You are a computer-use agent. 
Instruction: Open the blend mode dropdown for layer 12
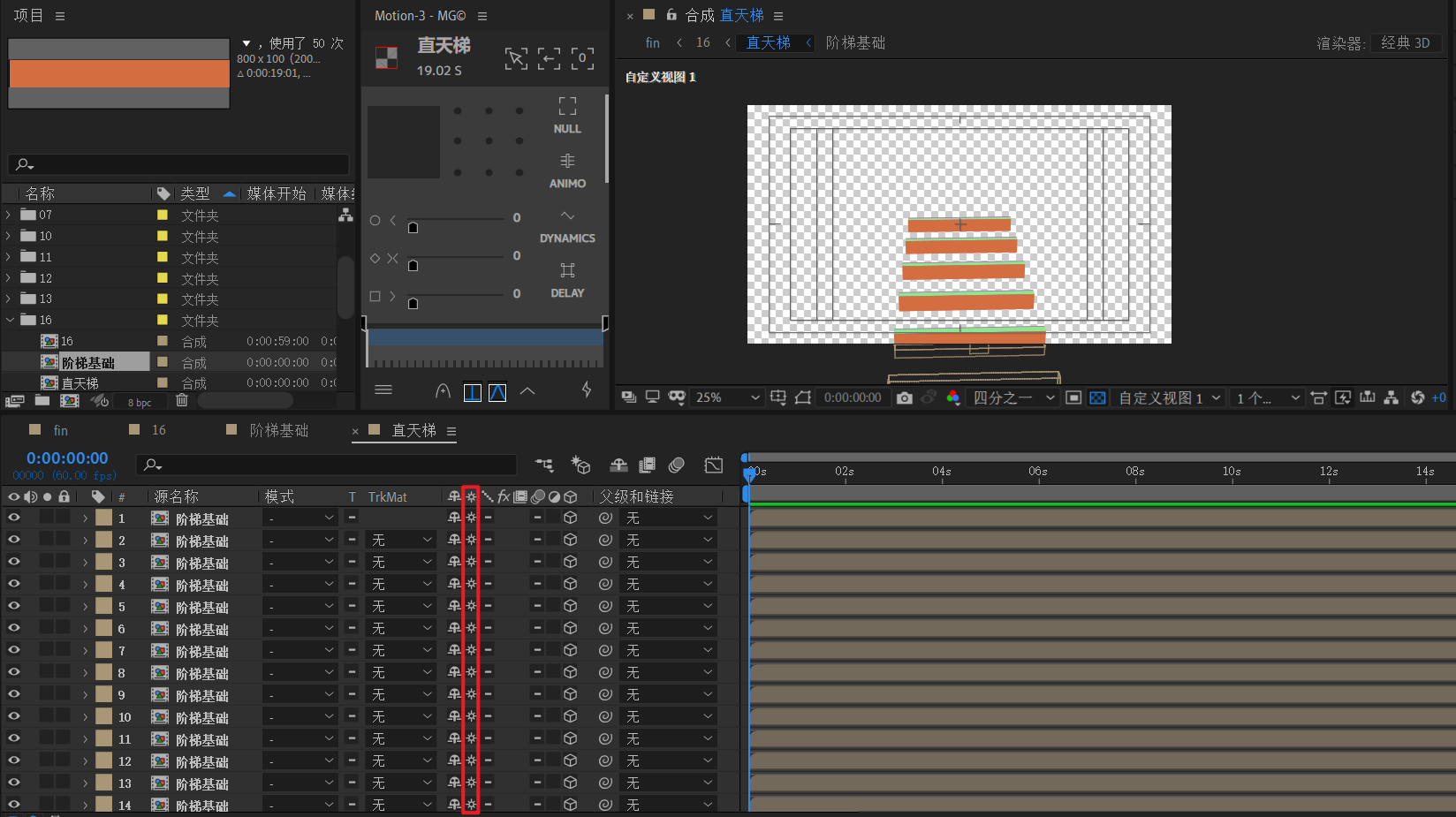pos(300,760)
